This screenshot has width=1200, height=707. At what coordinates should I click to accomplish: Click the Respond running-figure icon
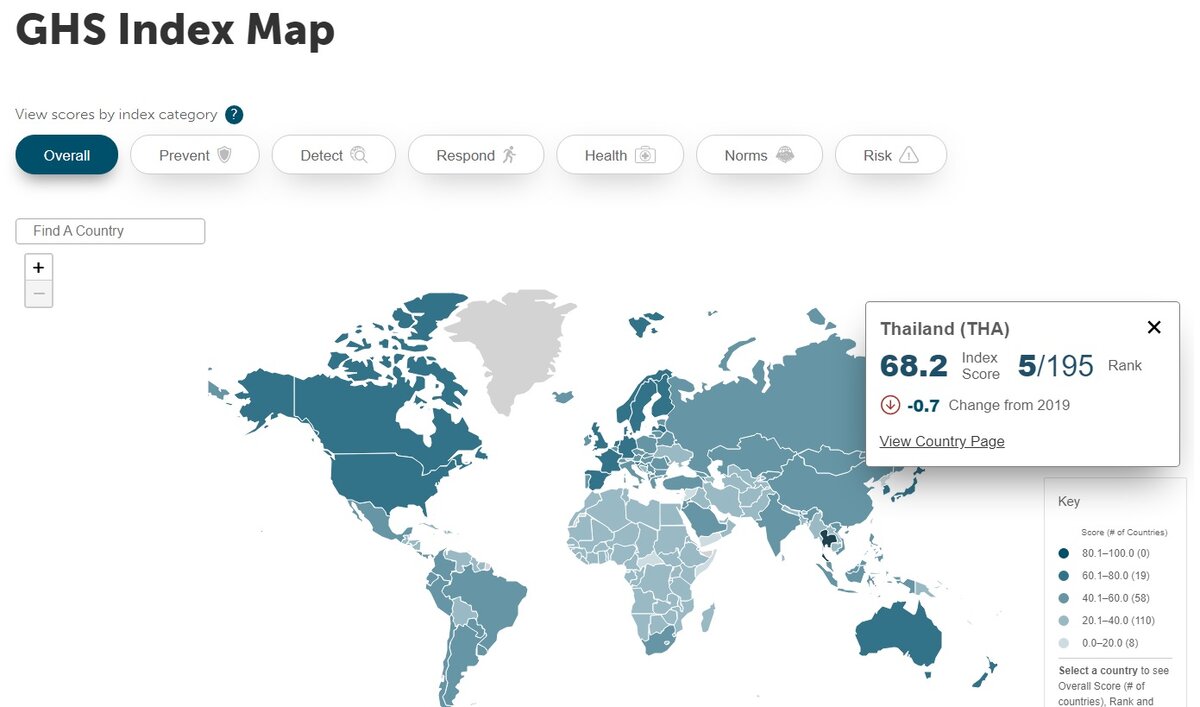tap(510, 154)
